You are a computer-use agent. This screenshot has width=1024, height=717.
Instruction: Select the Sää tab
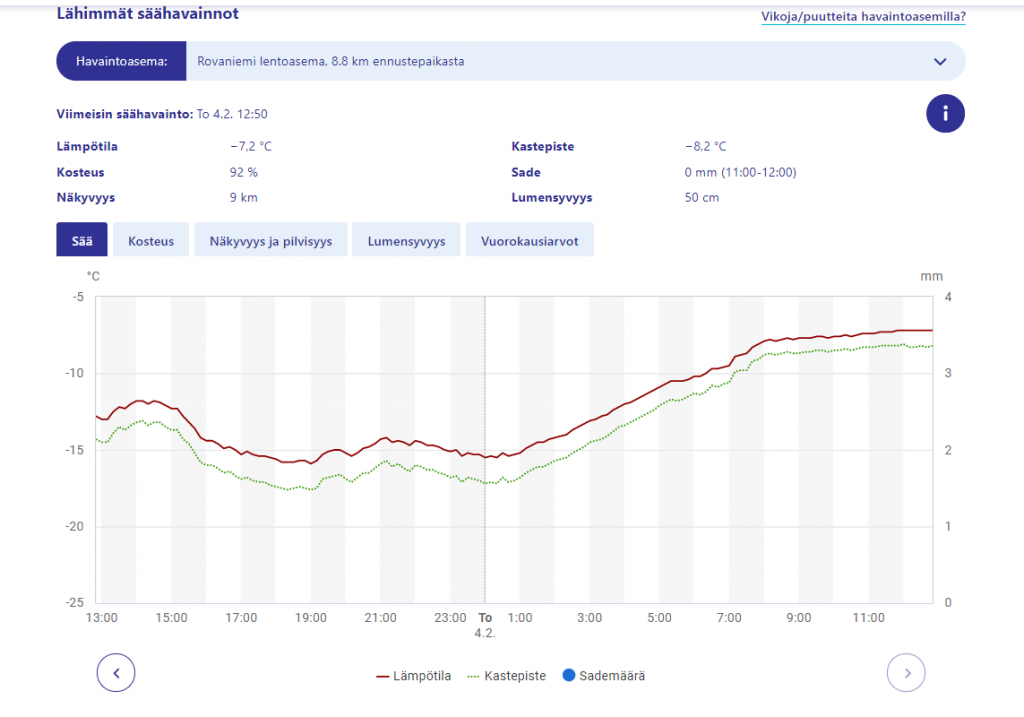click(81, 241)
